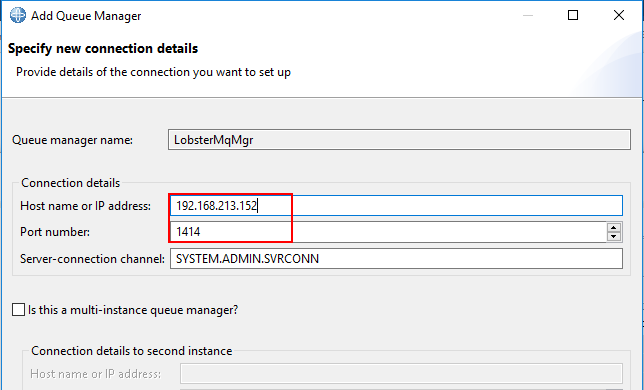Click the globe icon in the title bar
The height and width of the screenshot is (390, 644).
[18, 16]
